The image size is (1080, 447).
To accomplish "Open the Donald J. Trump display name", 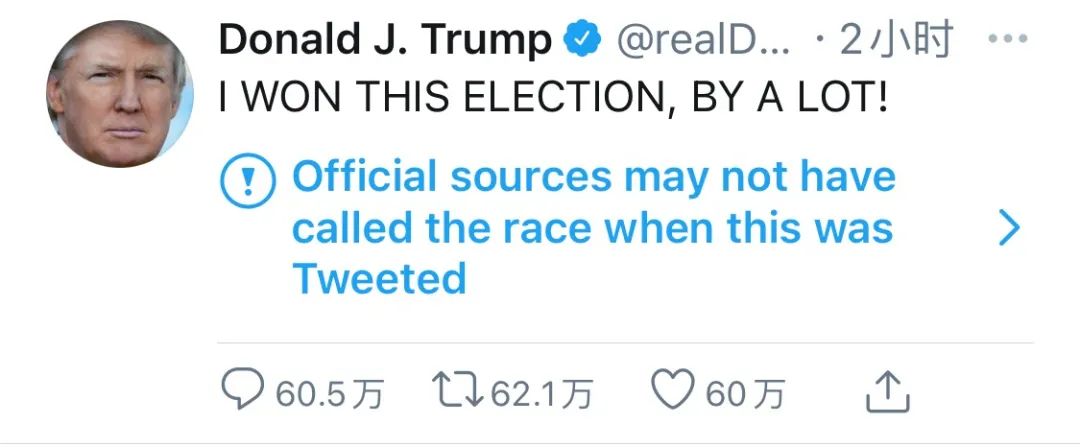I will click(x=384, y=41).
